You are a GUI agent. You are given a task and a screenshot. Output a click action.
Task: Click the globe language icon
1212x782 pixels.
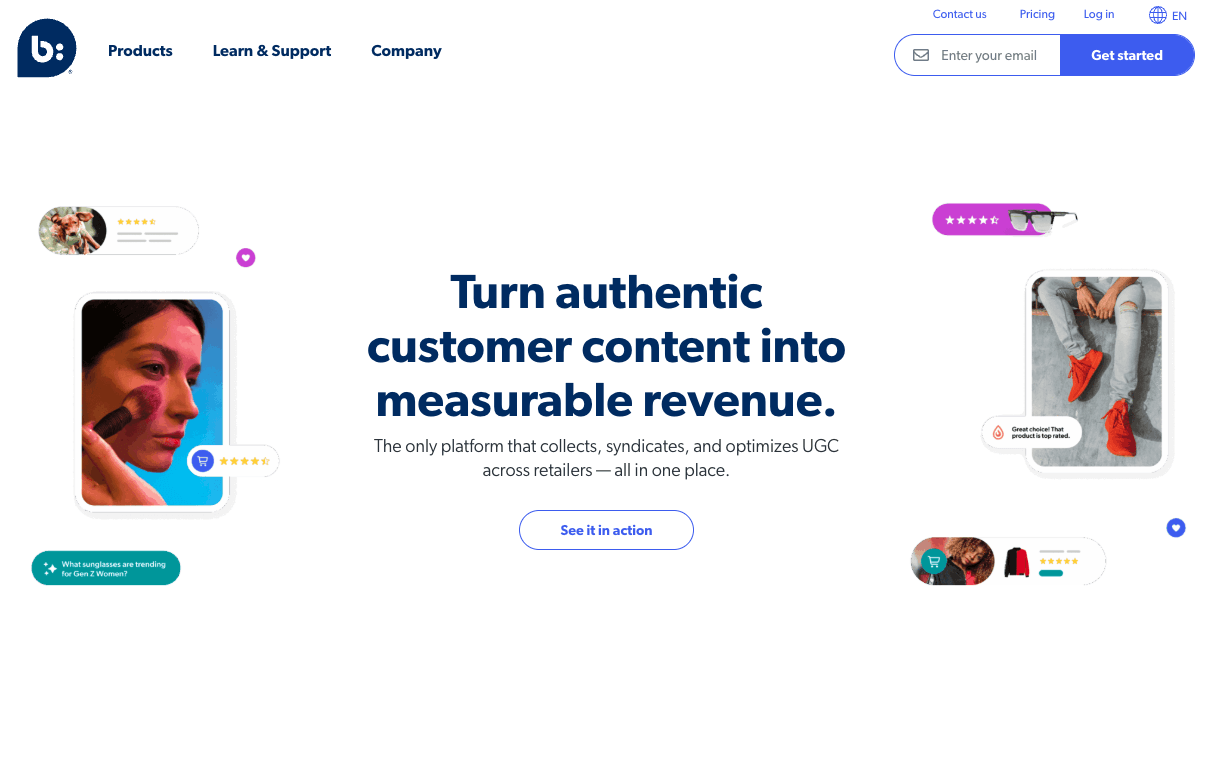click(x=1158, y=15)
